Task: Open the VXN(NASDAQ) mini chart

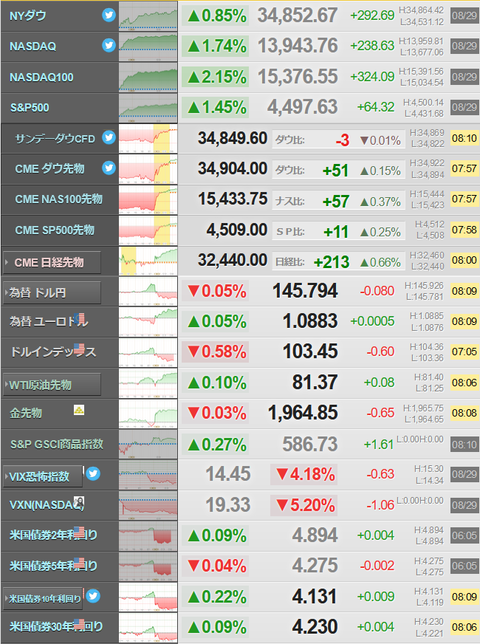Action: tap(148, 506)
